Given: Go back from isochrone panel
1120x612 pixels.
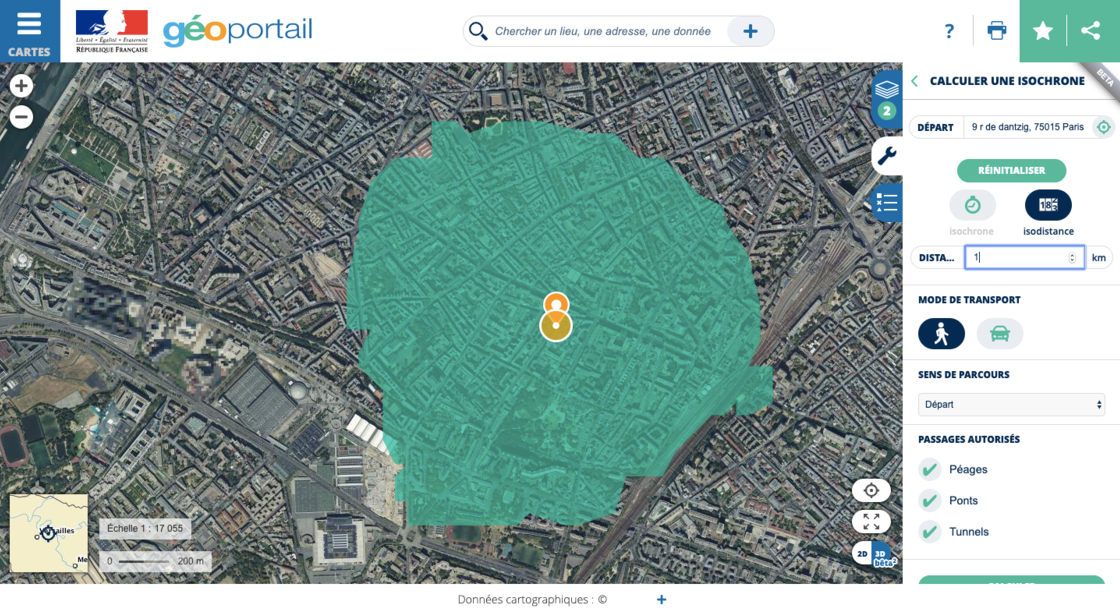Looking at the screenshot, I should (x=915, y=81).
